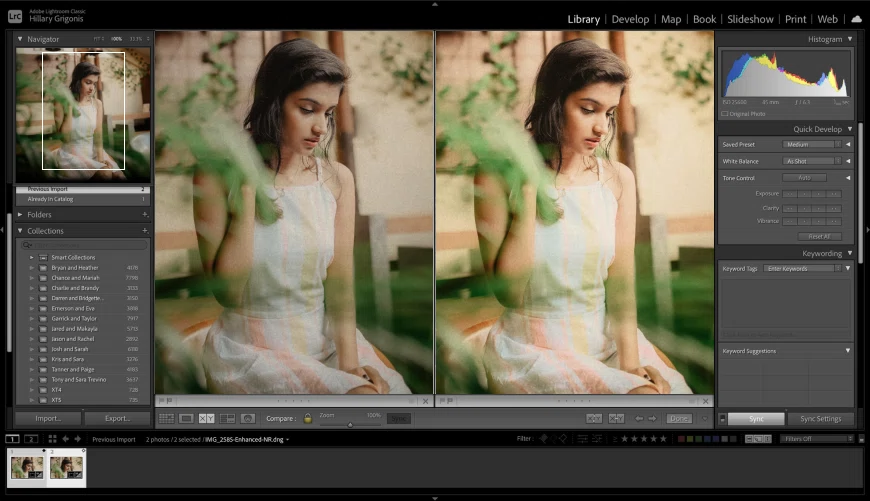Viewport: 870px width, 501px height.
Task: Switch to Survey view icon
Action: pyautogui.click(x=227, y=418)
